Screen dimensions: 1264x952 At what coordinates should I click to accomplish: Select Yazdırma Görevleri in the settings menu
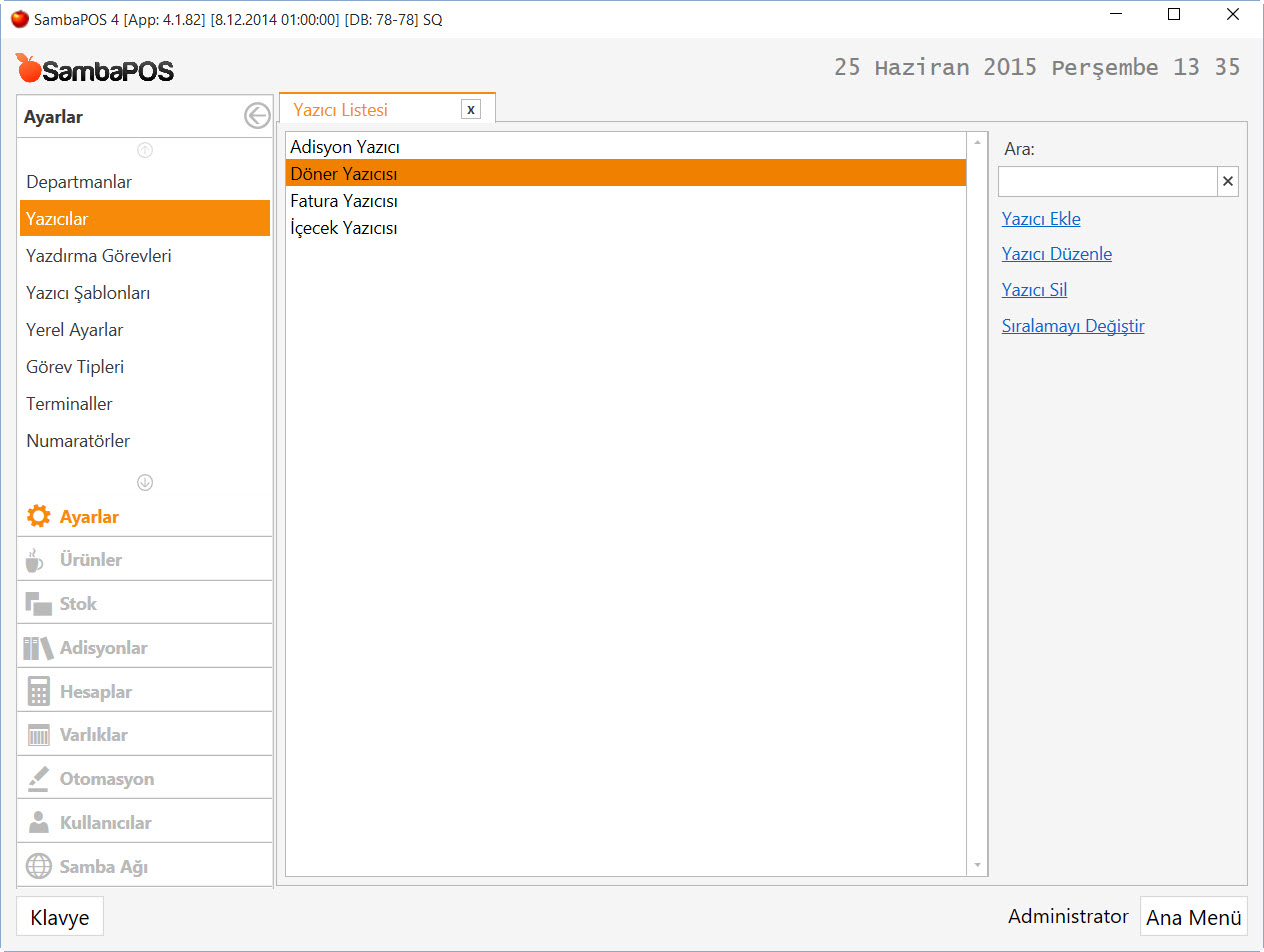click(x=99, y=256)
